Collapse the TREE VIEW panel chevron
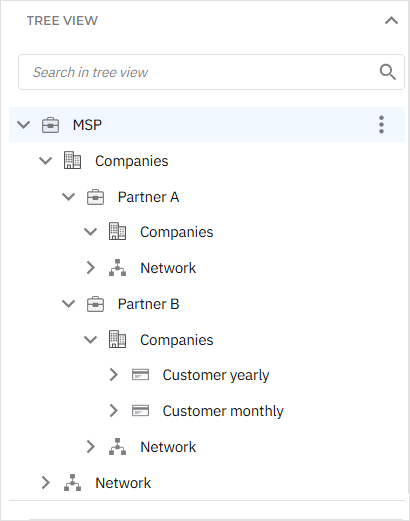 click(x=391, y=21)
